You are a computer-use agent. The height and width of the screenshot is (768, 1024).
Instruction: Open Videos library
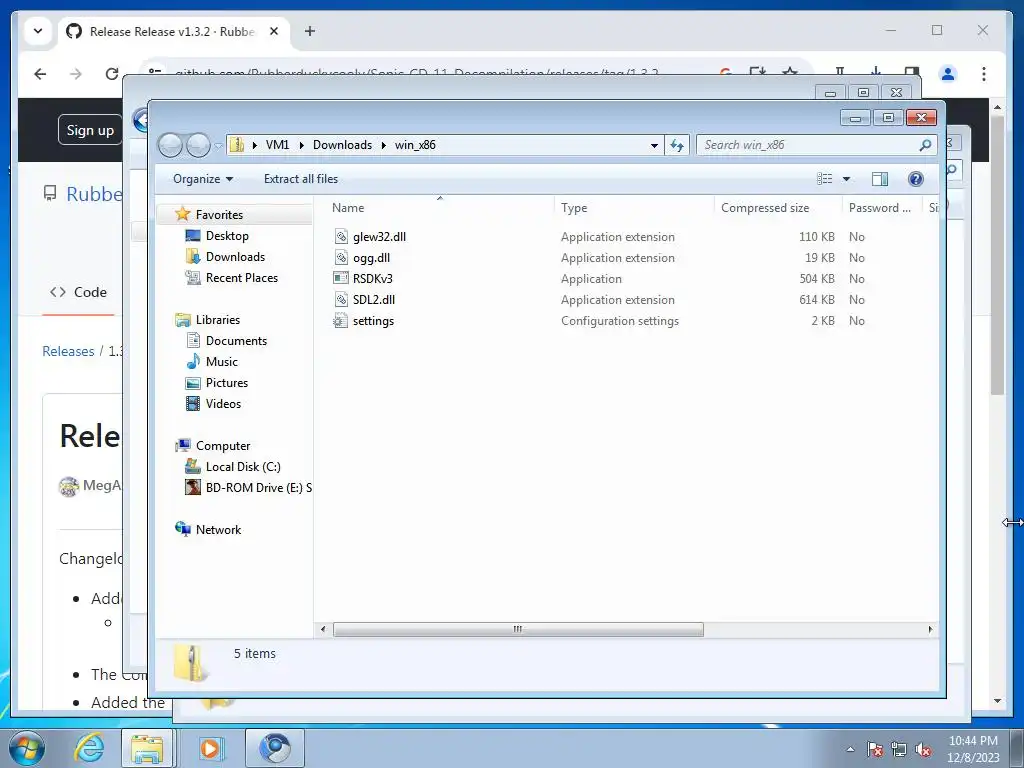click(x=223, y=404)
